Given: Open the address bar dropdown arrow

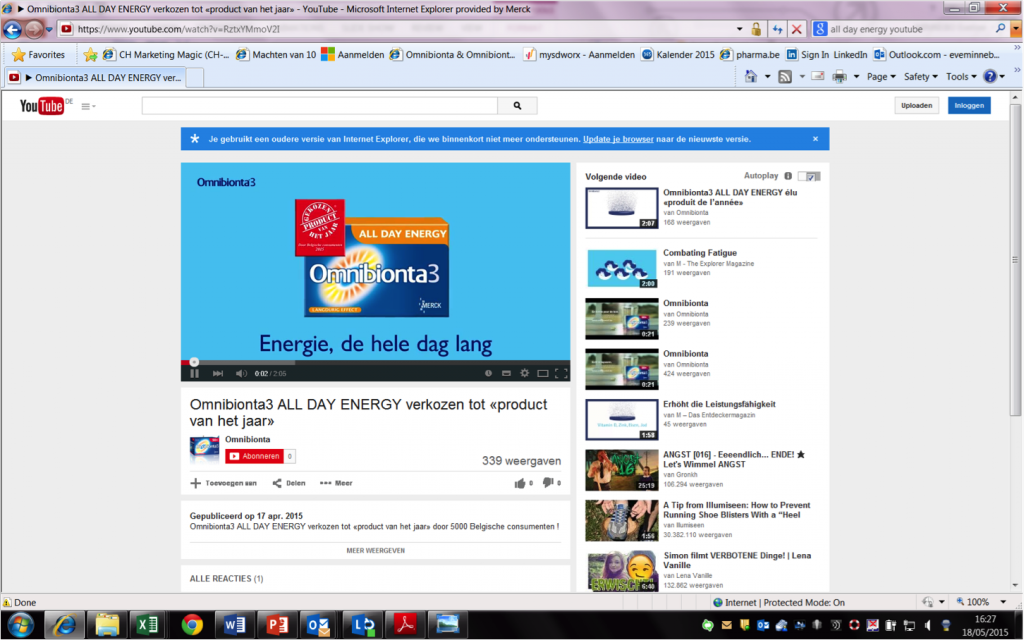Looking at the screenshot, I should (x=739, y=29).
